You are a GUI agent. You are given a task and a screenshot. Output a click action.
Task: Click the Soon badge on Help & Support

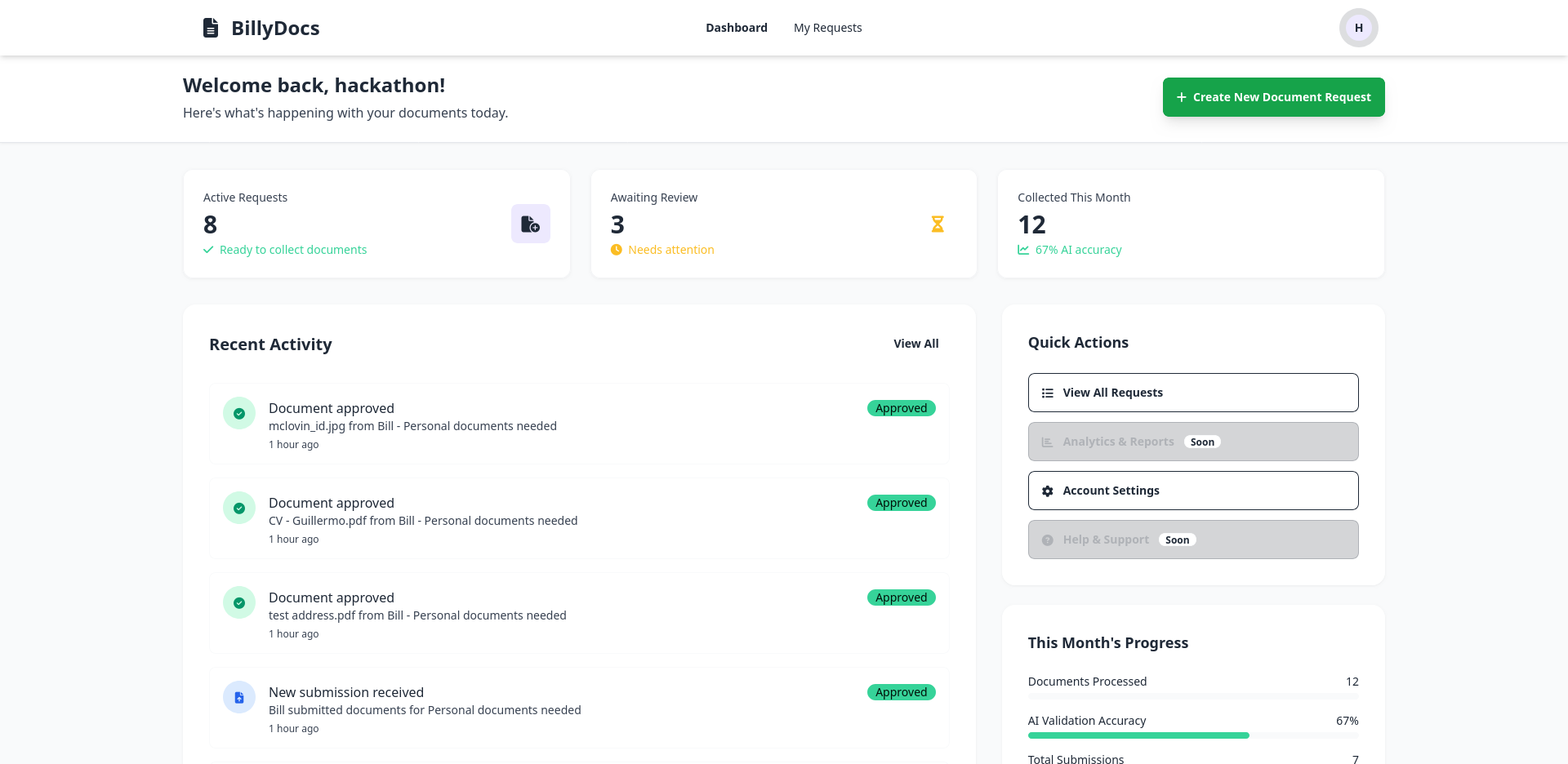pyautogui.click(x=1178, y=540)
